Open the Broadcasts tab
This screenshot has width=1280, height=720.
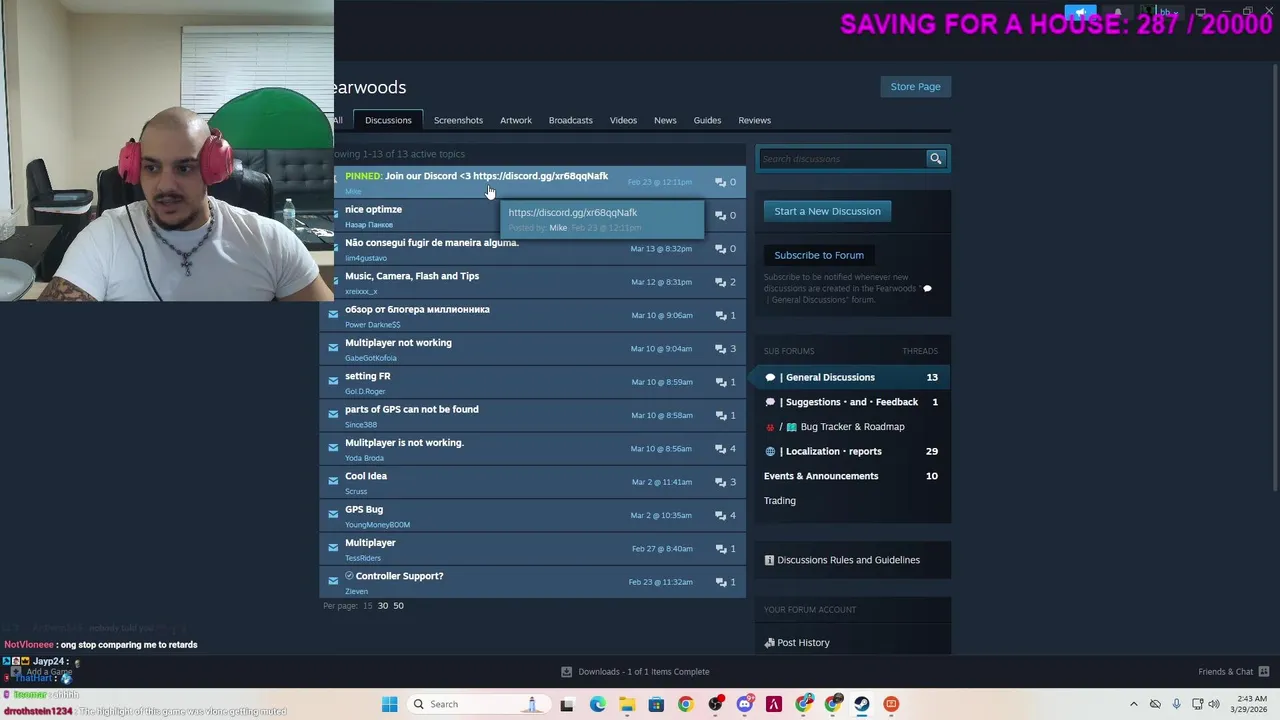[570, 120]
